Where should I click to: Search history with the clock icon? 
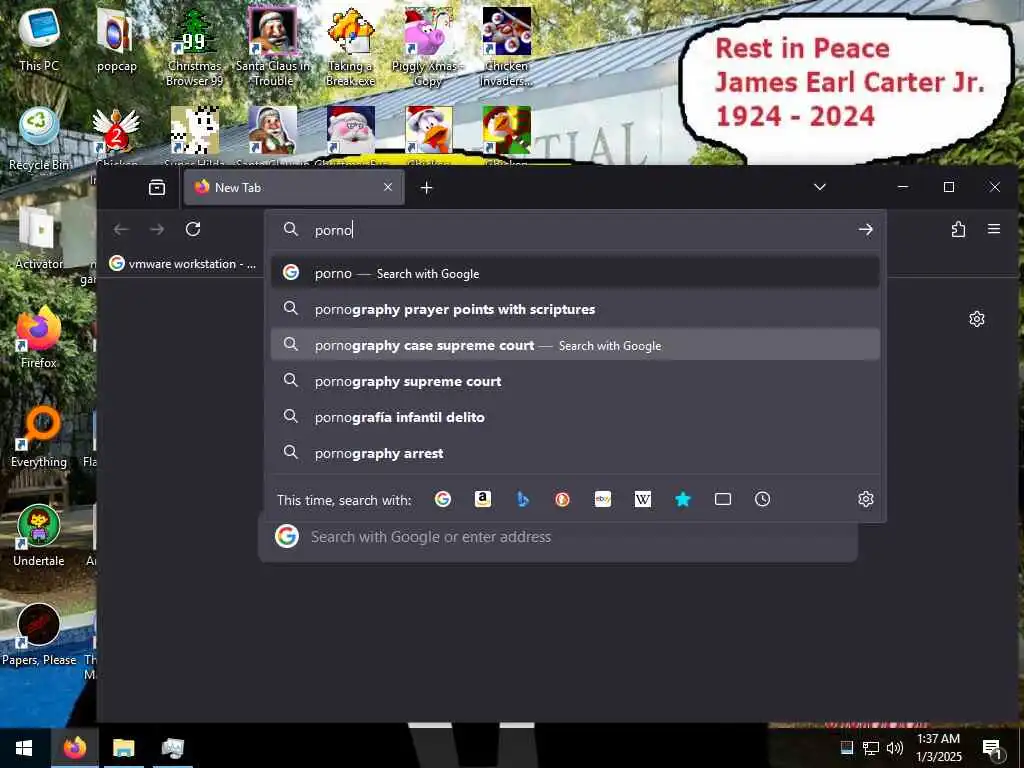point(762,500)
